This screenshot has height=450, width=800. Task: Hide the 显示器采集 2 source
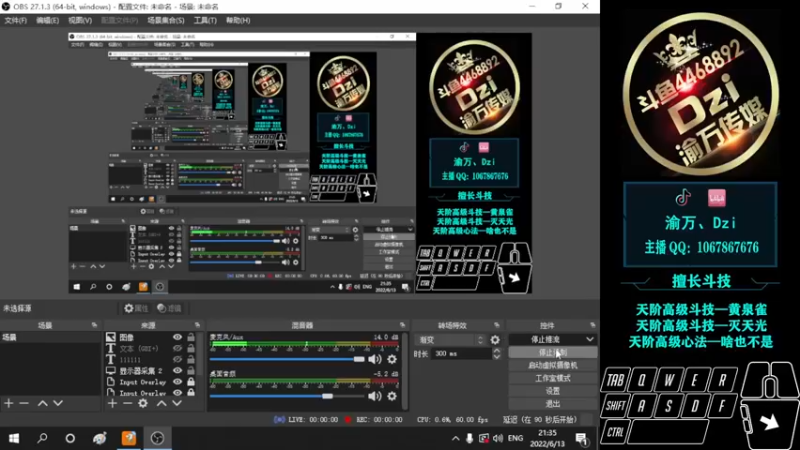177,371
